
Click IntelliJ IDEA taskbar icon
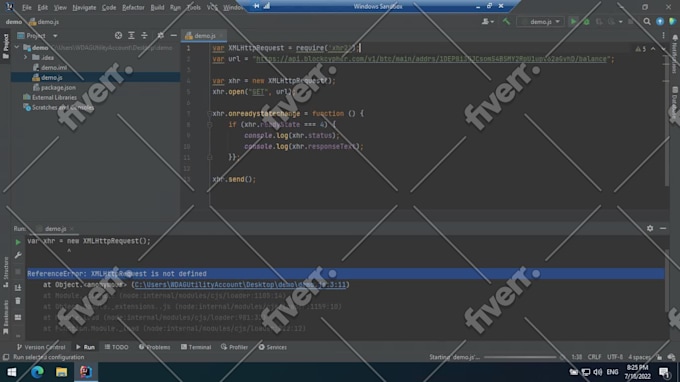85,372
